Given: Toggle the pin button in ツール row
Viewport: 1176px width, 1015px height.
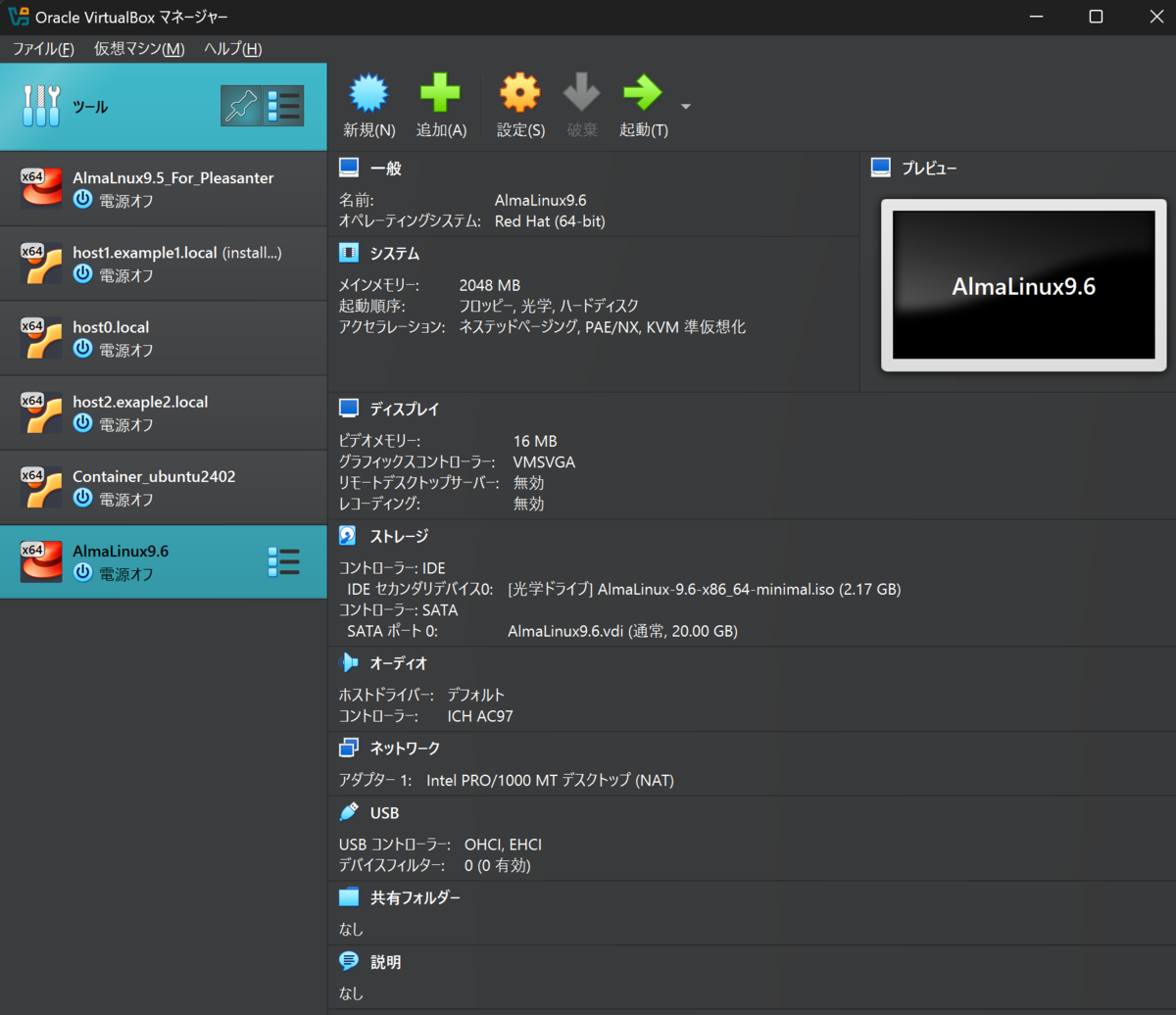Looking at the screenshot, I should coord(241,106).
